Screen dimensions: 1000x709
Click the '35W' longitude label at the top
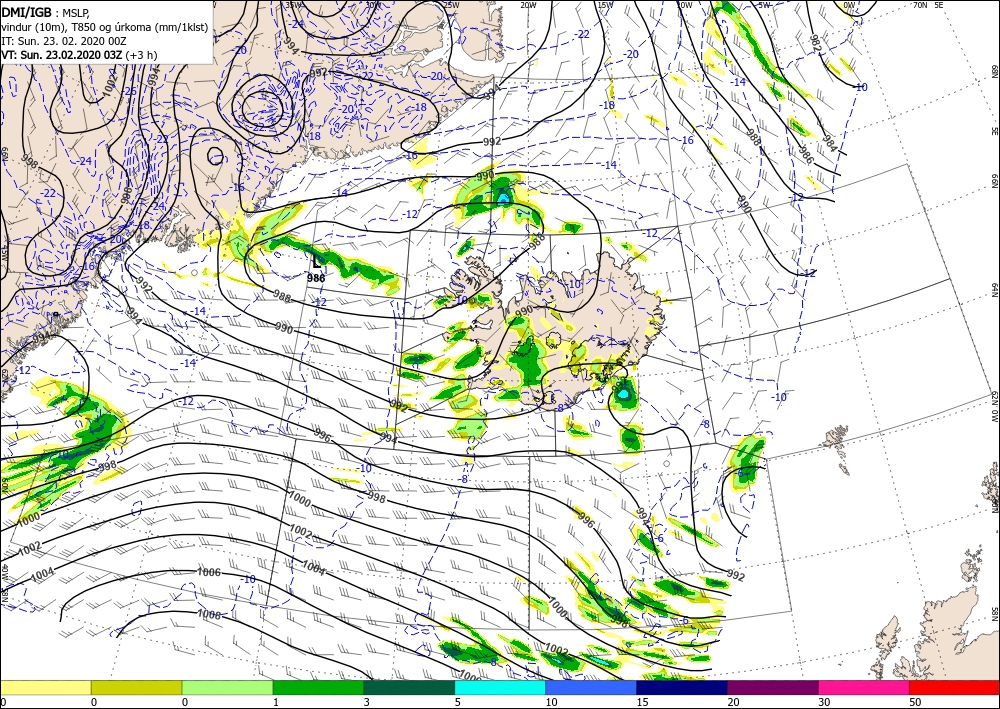(x=292, y=5)
